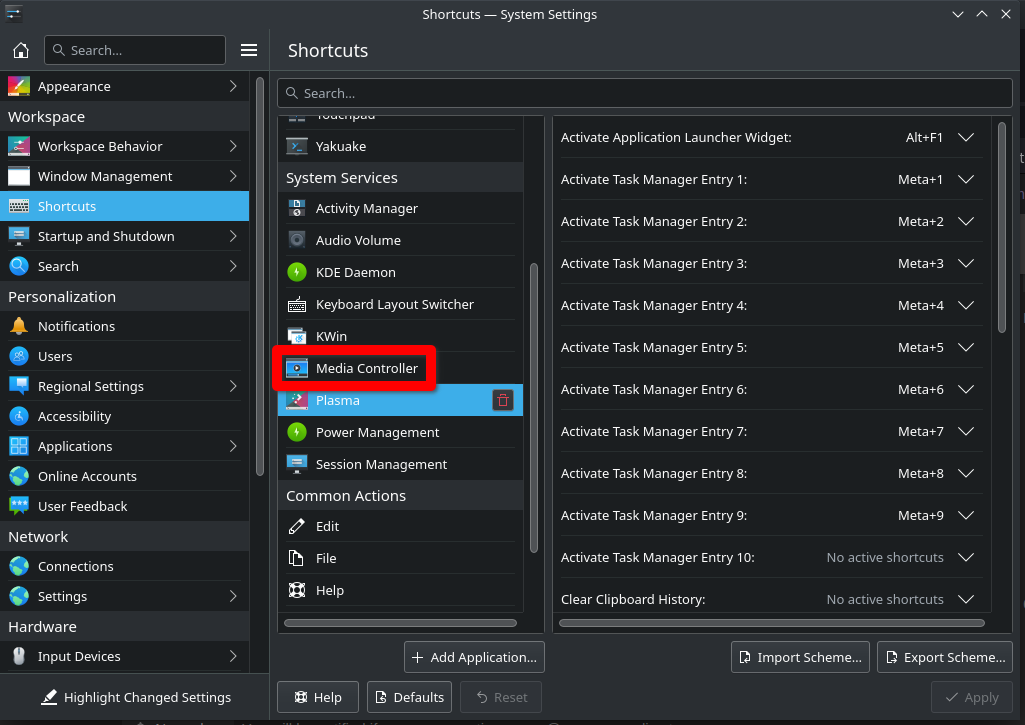Open the Accessibility settings page
The height and width of the screenshot is (725, 1025).
click(x=124, y=416)
